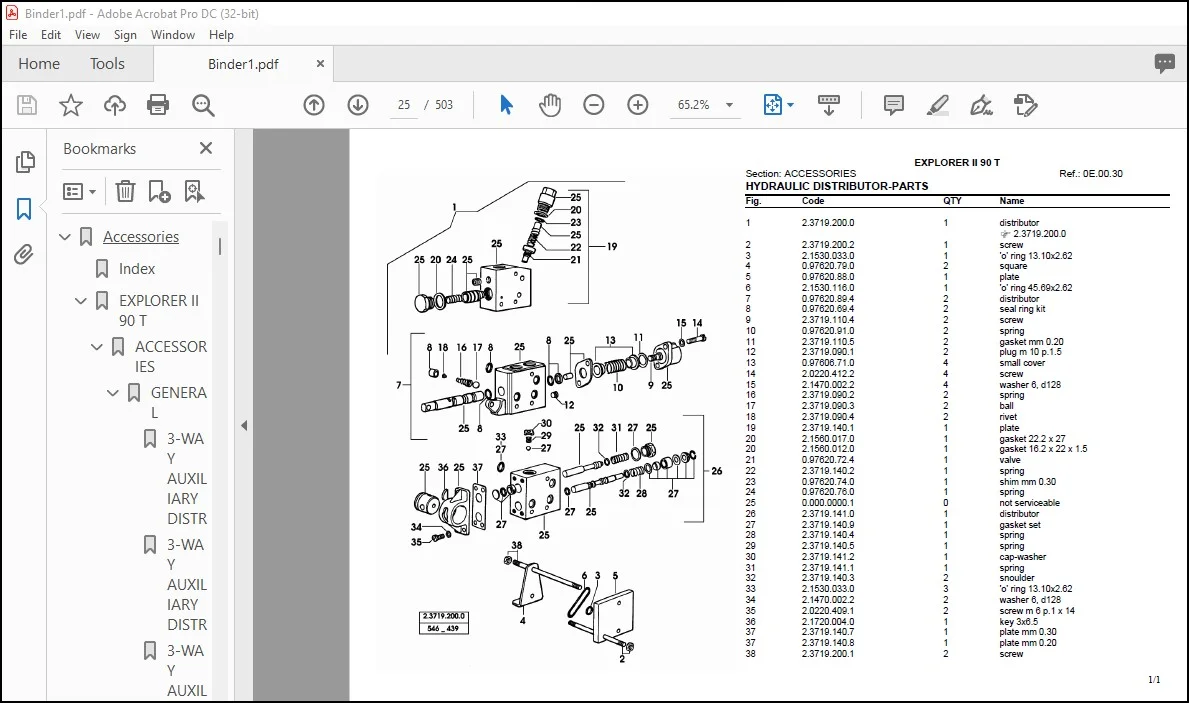Open the Window menu
1189x703 pixels.
point(173,35)
